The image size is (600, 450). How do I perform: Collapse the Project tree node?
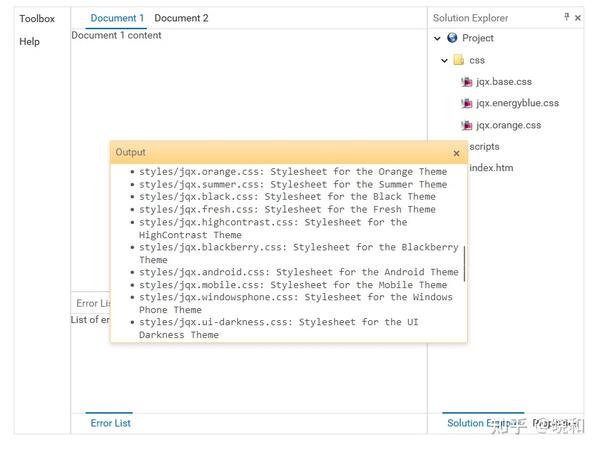click(438, 38)
